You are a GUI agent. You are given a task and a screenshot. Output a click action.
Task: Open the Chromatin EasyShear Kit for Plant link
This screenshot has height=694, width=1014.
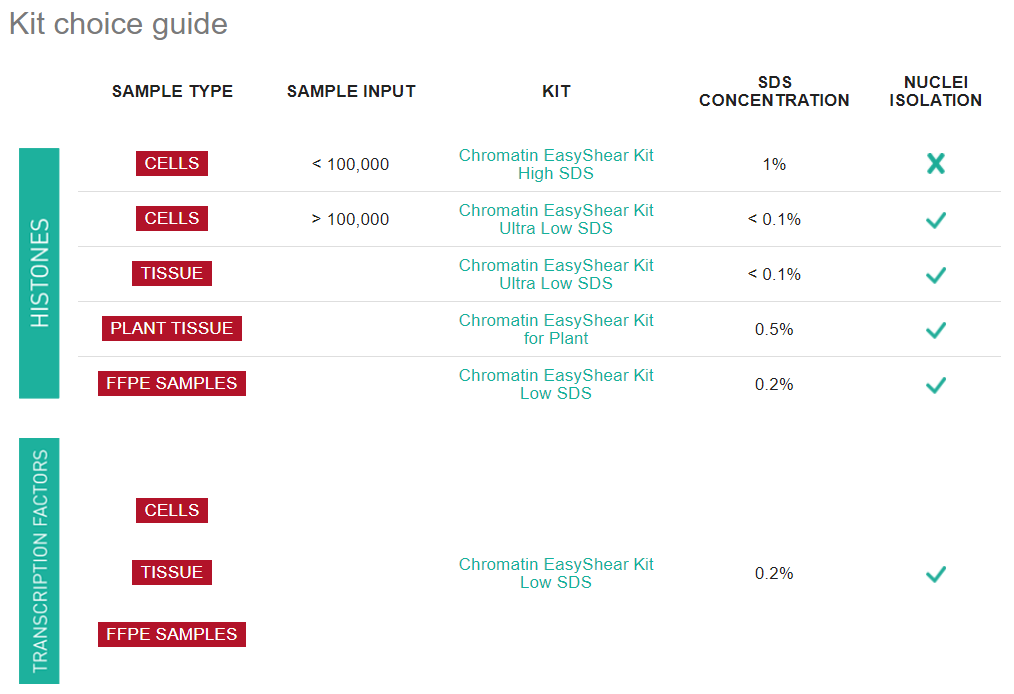(556, 330)
